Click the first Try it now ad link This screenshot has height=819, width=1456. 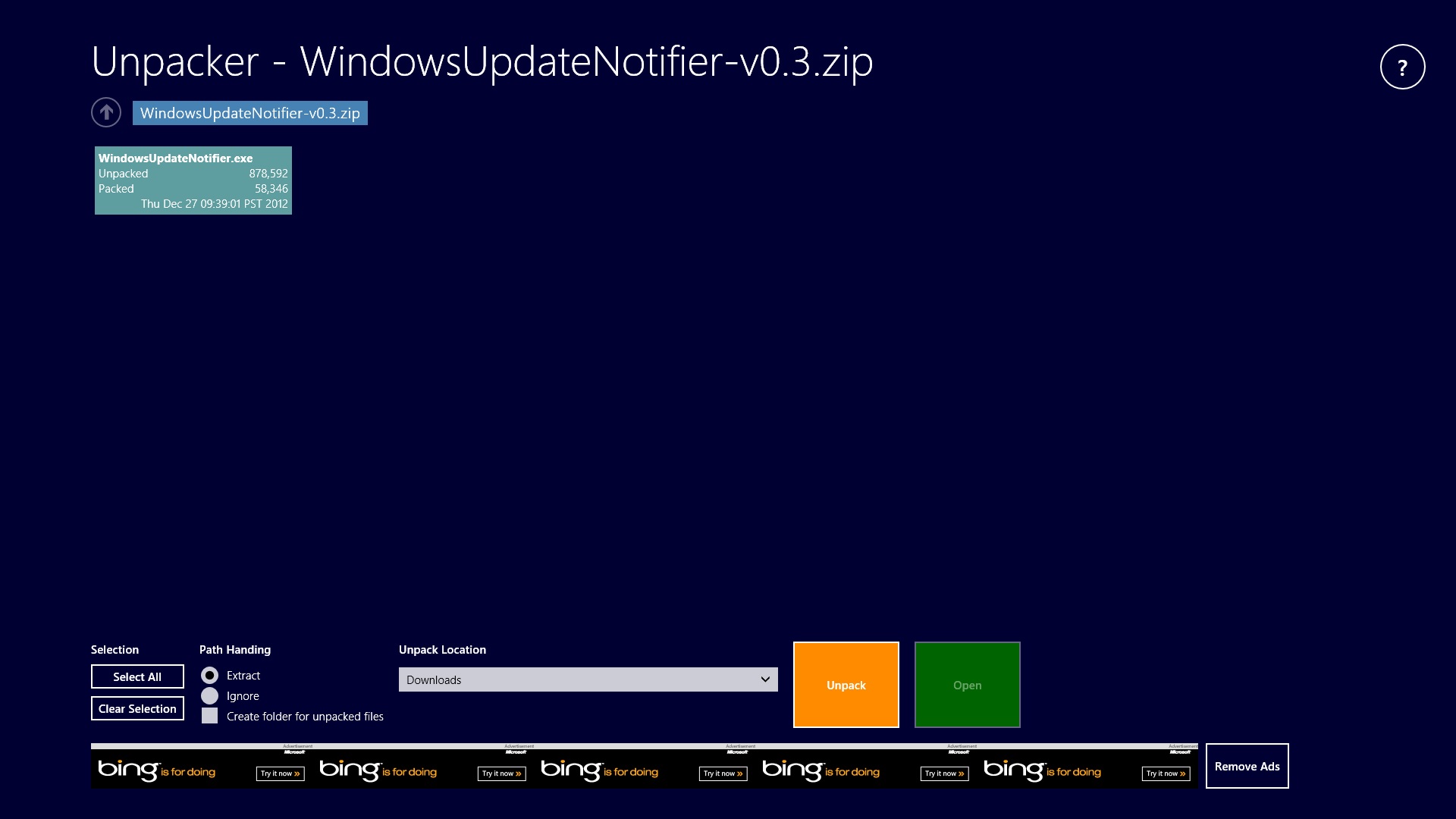click(279, 773)
